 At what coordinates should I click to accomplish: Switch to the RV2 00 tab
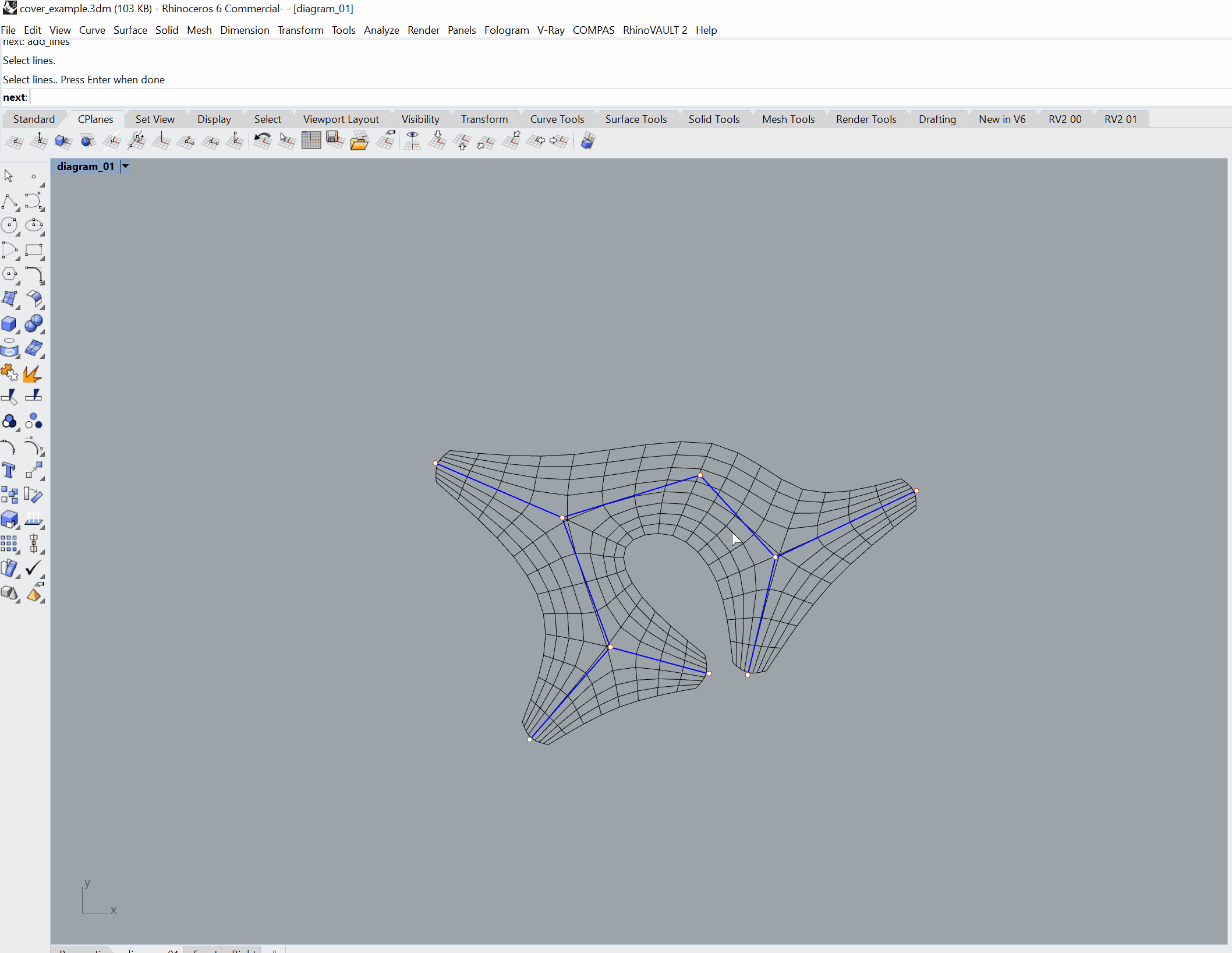pyautogui.click(x=1065, y=119)
